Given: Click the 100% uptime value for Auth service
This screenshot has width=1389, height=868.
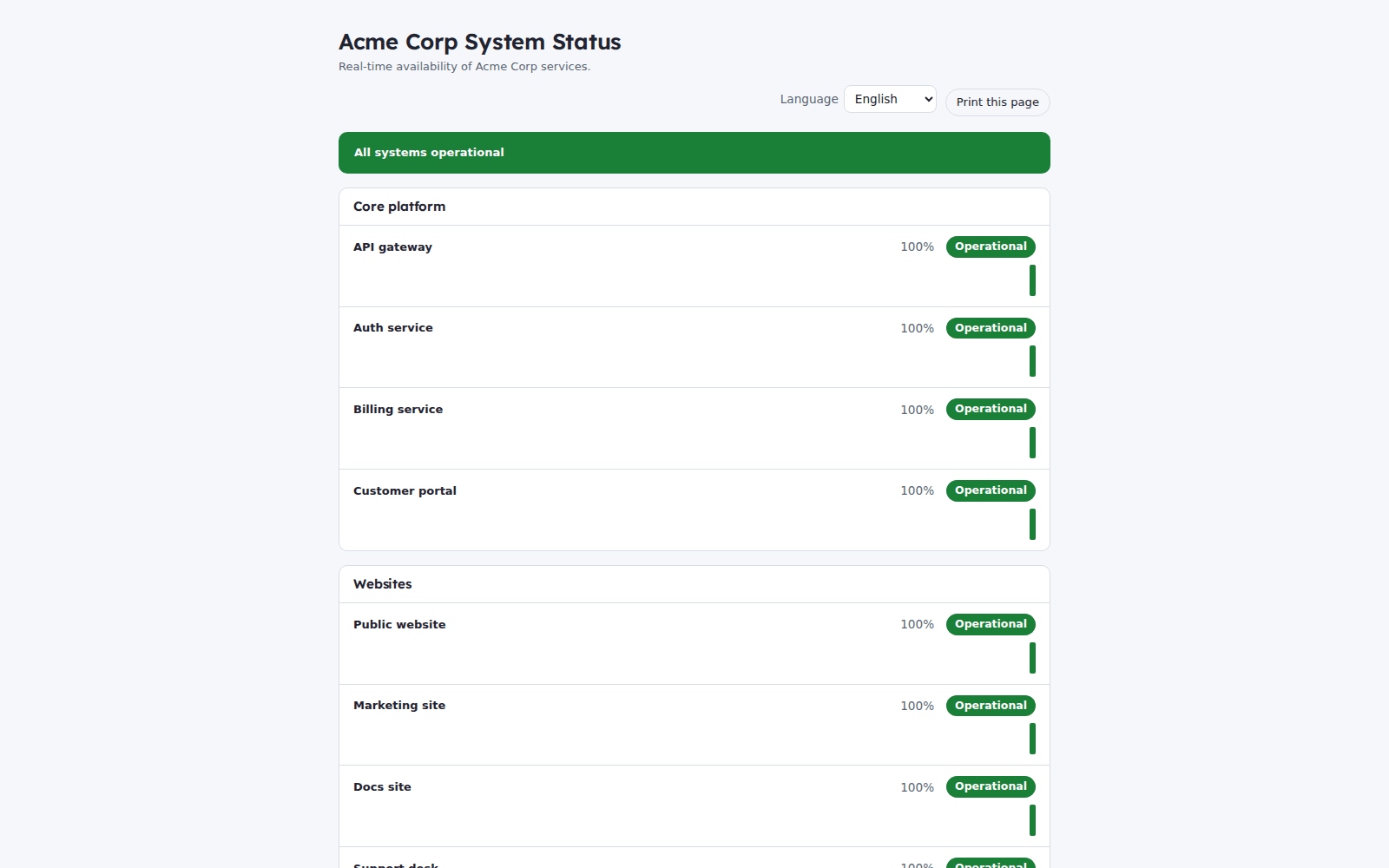Looking at the screenshot, I should click(917, 328).
